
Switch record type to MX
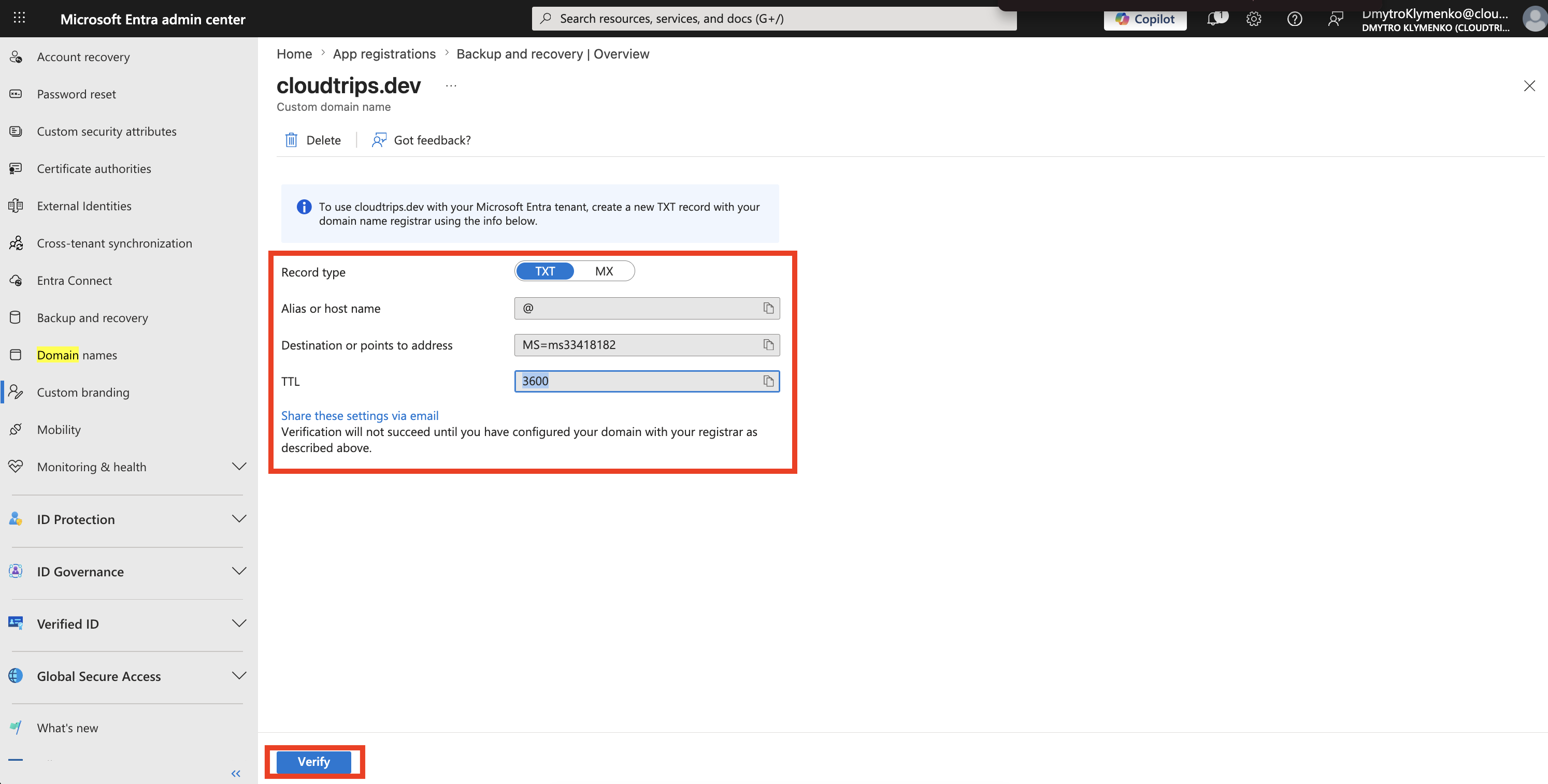click(604, 271)
